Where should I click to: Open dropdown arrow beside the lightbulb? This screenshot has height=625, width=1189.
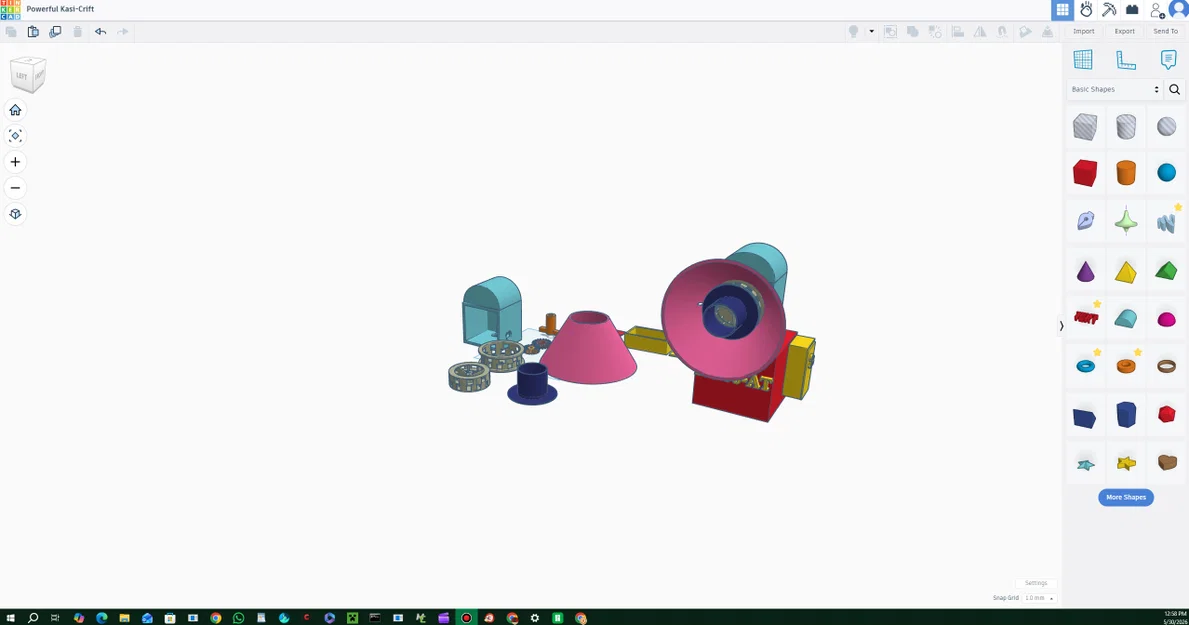pos(871,32)
